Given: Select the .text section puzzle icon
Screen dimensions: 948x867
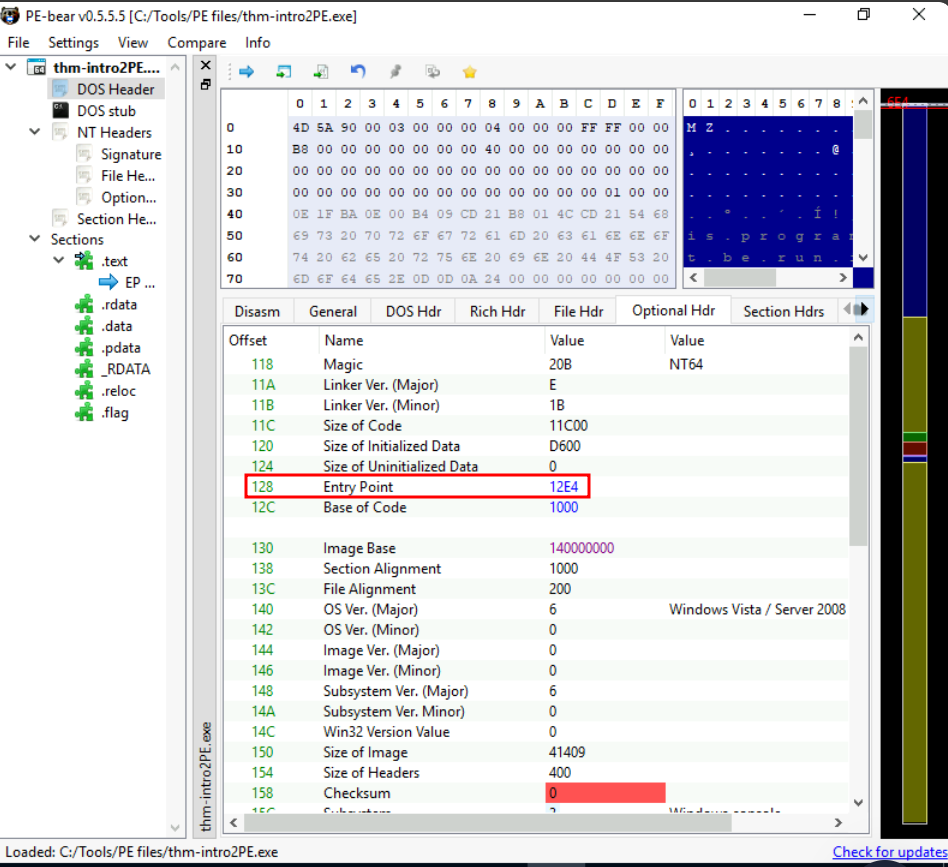Looking at the screenshot, I should [x=84, y=261].
